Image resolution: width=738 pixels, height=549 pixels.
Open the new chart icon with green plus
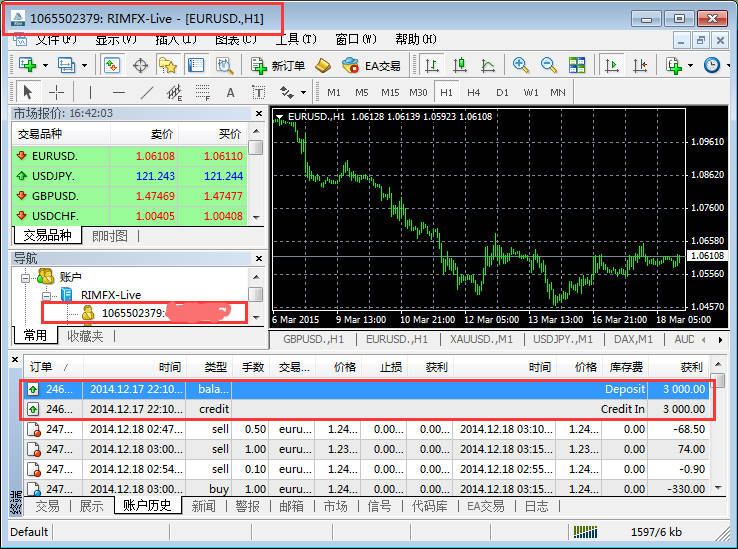pyautogui.click(x=27, y=65)
